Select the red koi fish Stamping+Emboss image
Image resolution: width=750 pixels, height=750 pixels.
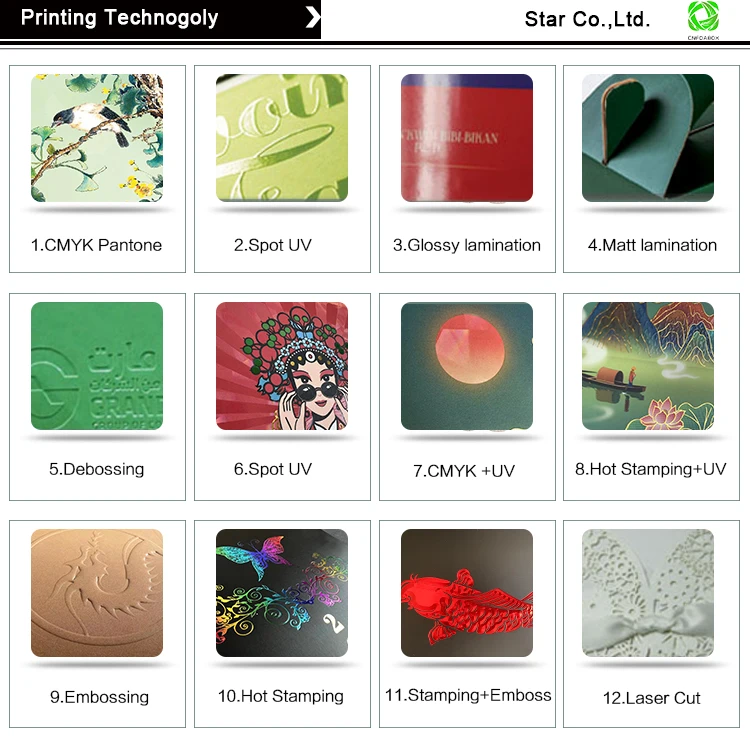click(x=467, y=593)
